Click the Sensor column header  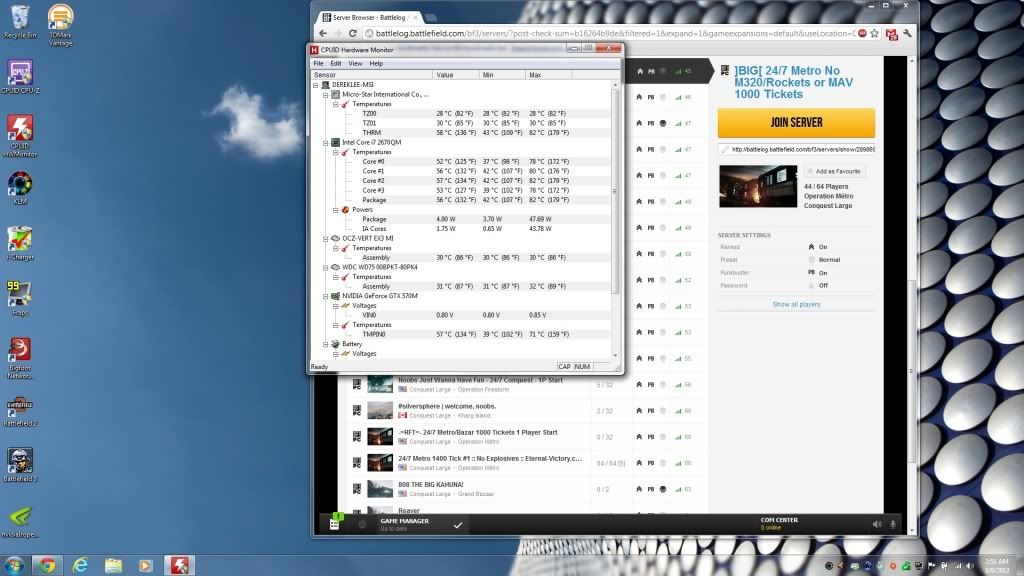[371, 75]
